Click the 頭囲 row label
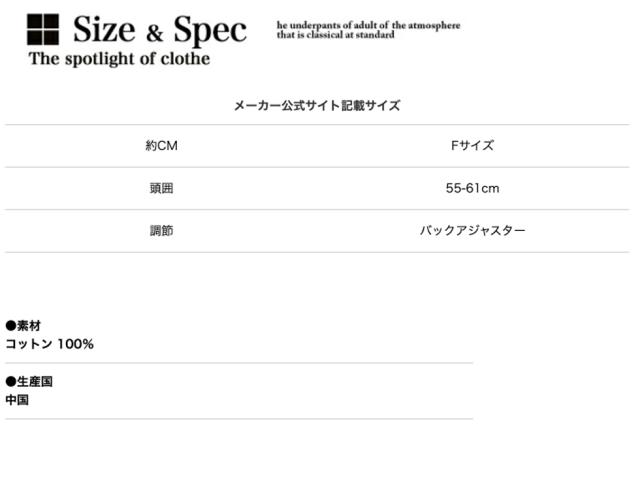 point(161,188)
